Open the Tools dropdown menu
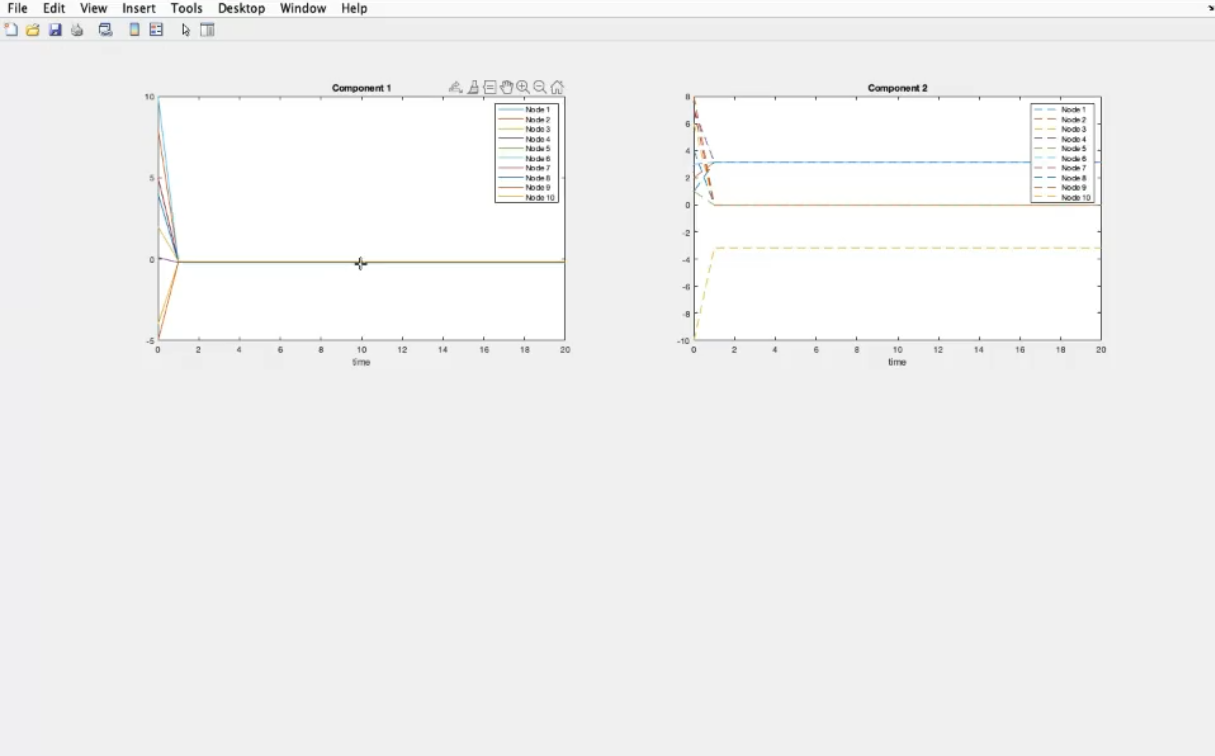The height and width of the screenshot is (756, 1215). coord(186,8)
